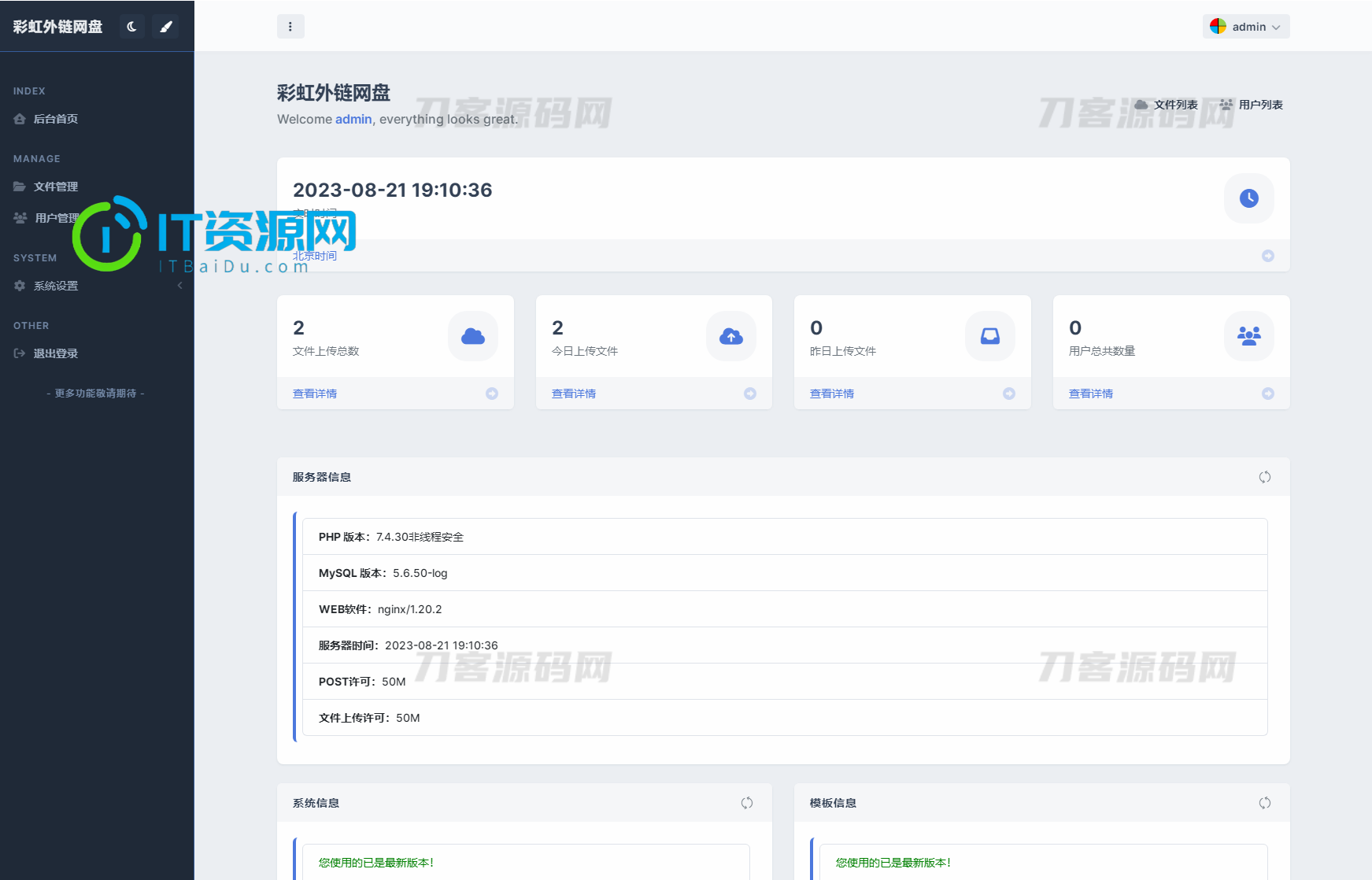Refresh the 系统信息 panel

(x=747, y=803)
